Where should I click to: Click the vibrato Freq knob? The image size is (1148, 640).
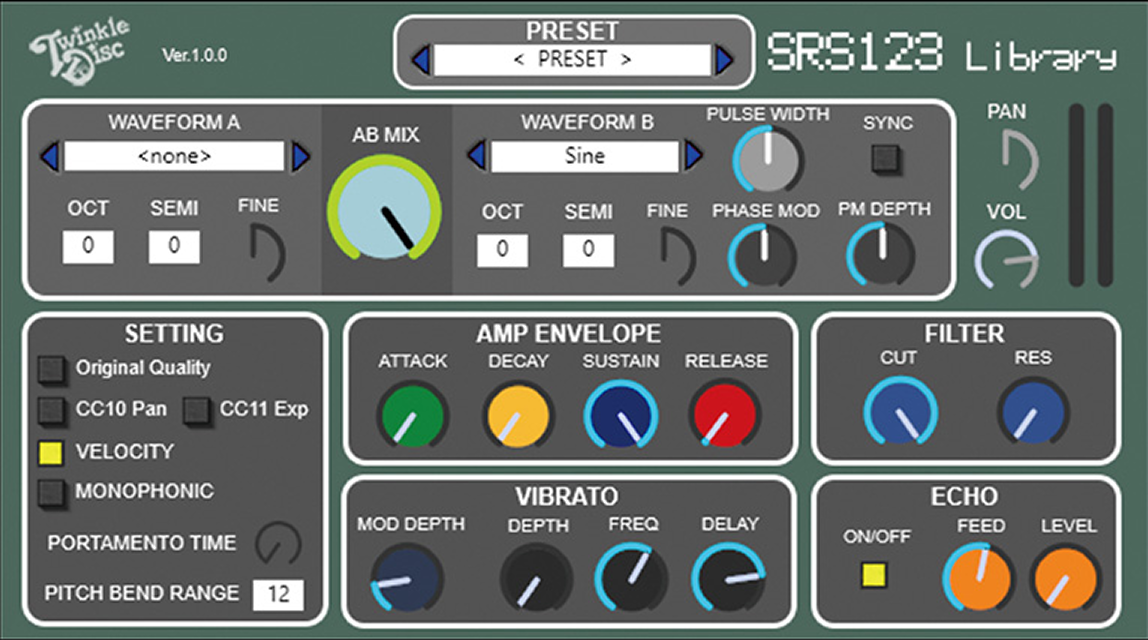pyautogui.click(x=632, y=579)
